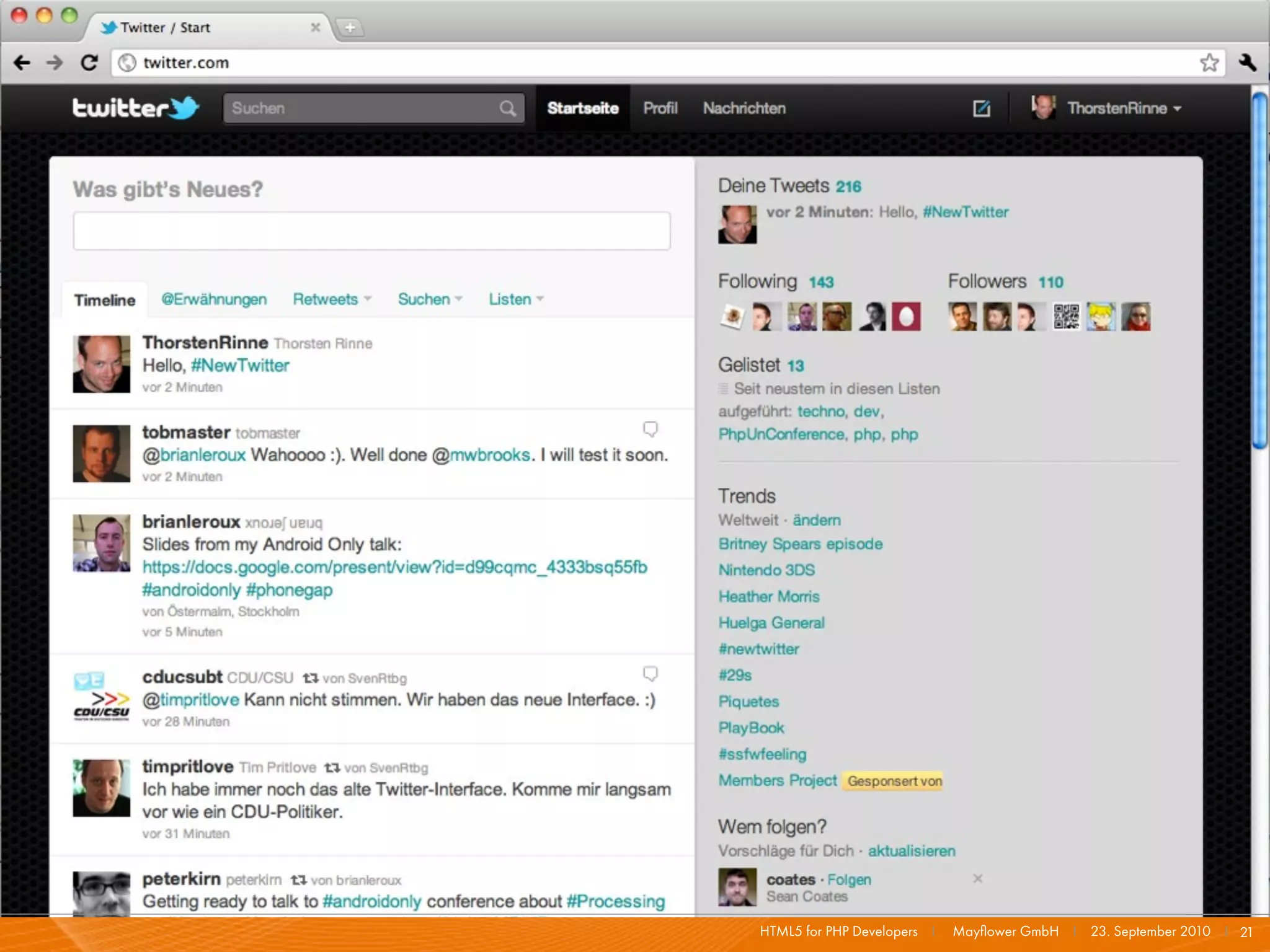Open the Huelga General trend
The width and height of the screenshot is (1270, 952).
[x=771, y=623]
